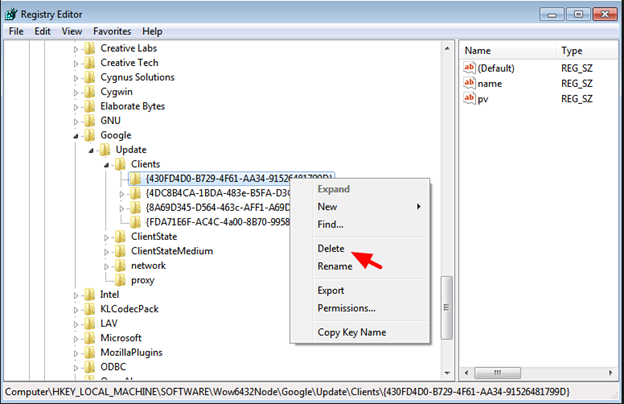This screenshot has height=404, width=624.
Task: Select the ODBC tree key
Action: [x=113, y=367]
